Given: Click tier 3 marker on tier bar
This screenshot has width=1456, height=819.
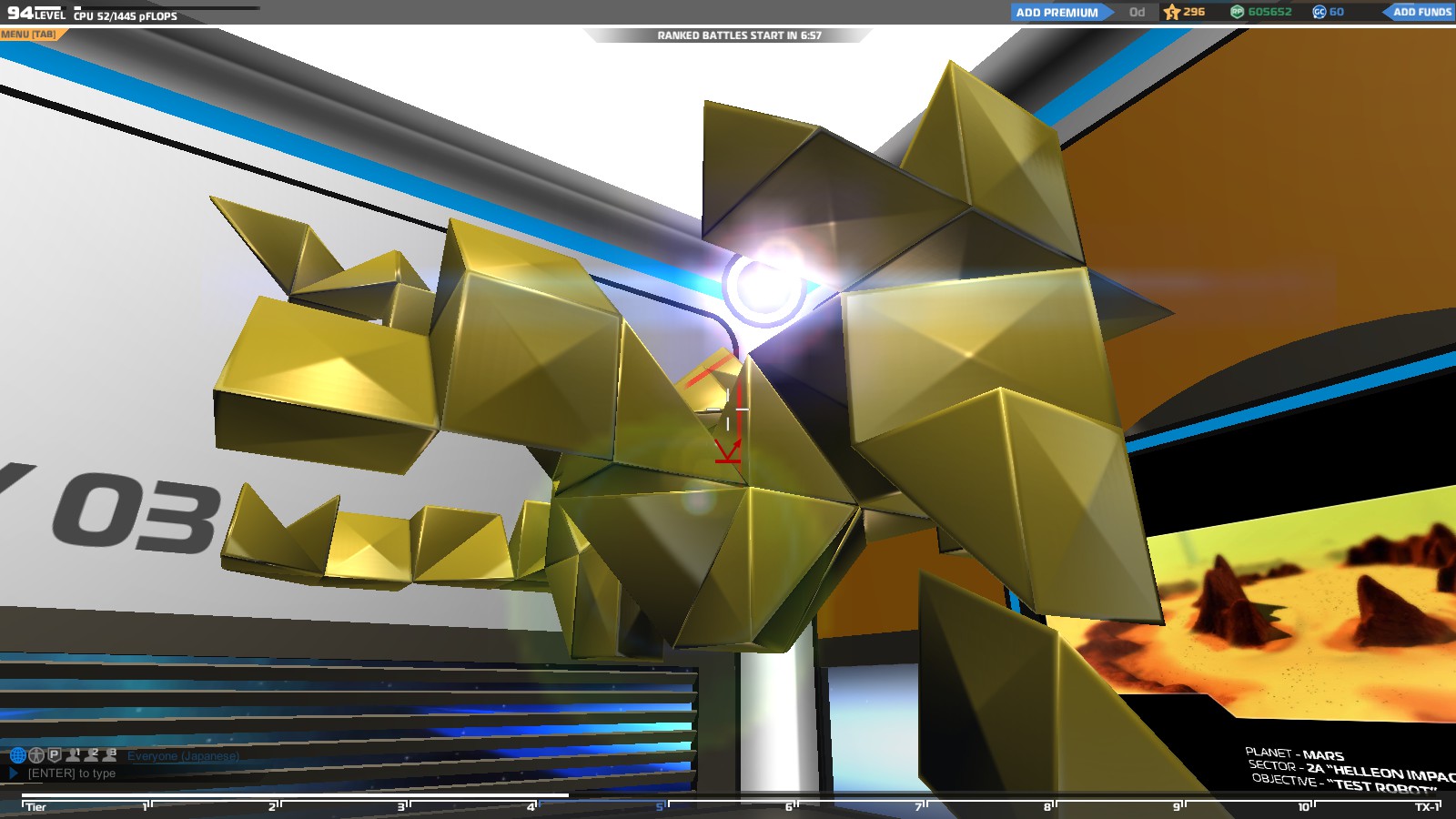Looking at the screenshot, I should [x=403, y=806].
